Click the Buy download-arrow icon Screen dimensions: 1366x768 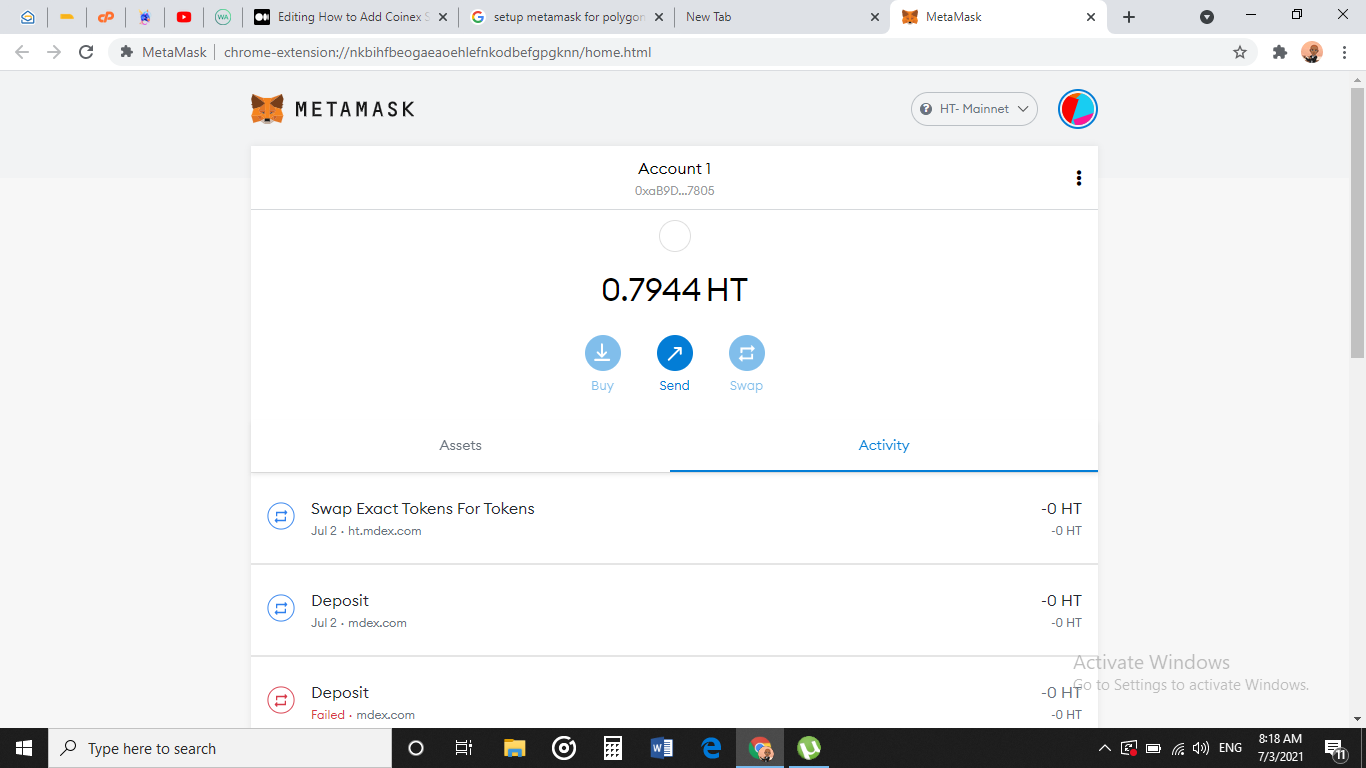coord(602,353)
